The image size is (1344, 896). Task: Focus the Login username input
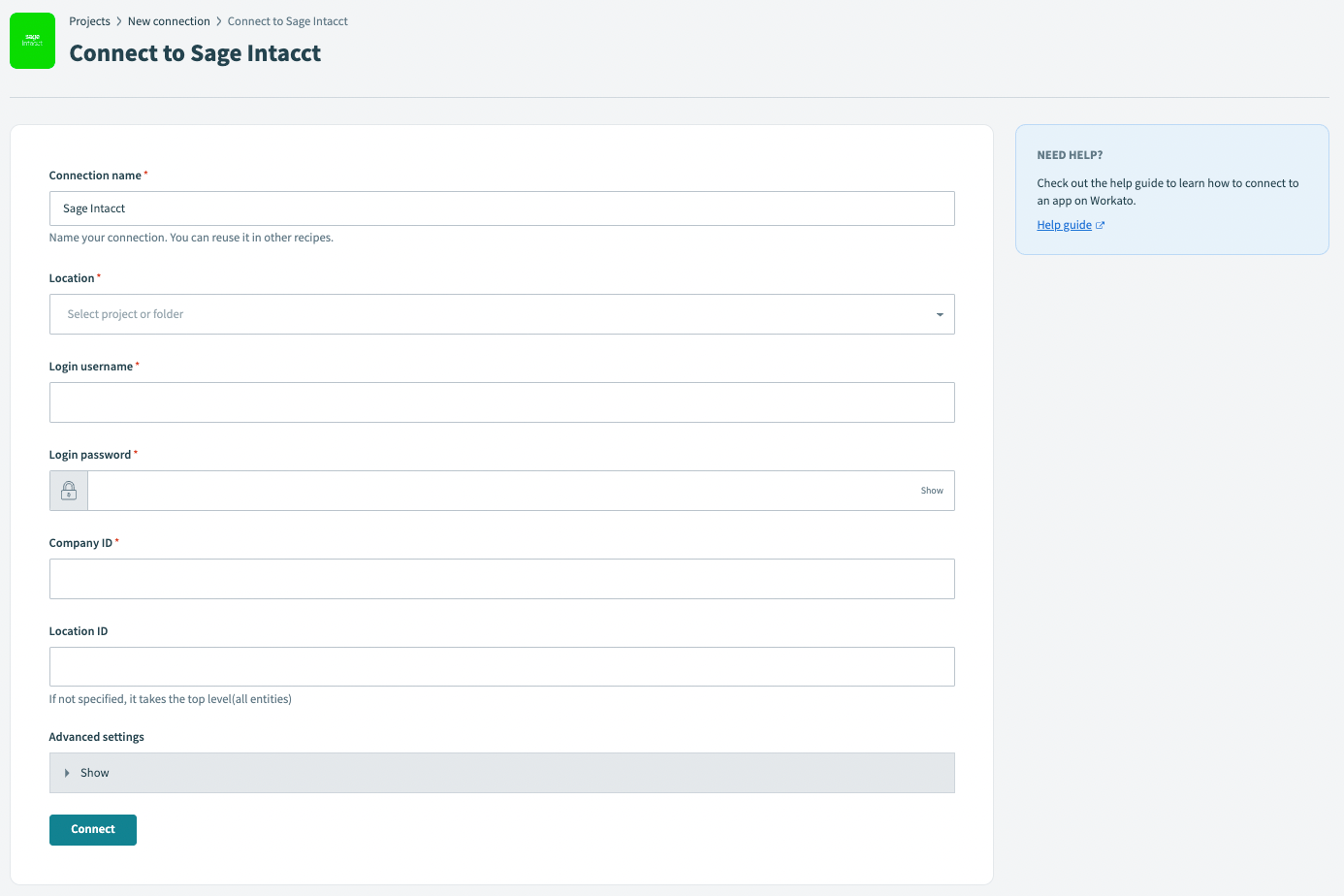tap(501, 401)
